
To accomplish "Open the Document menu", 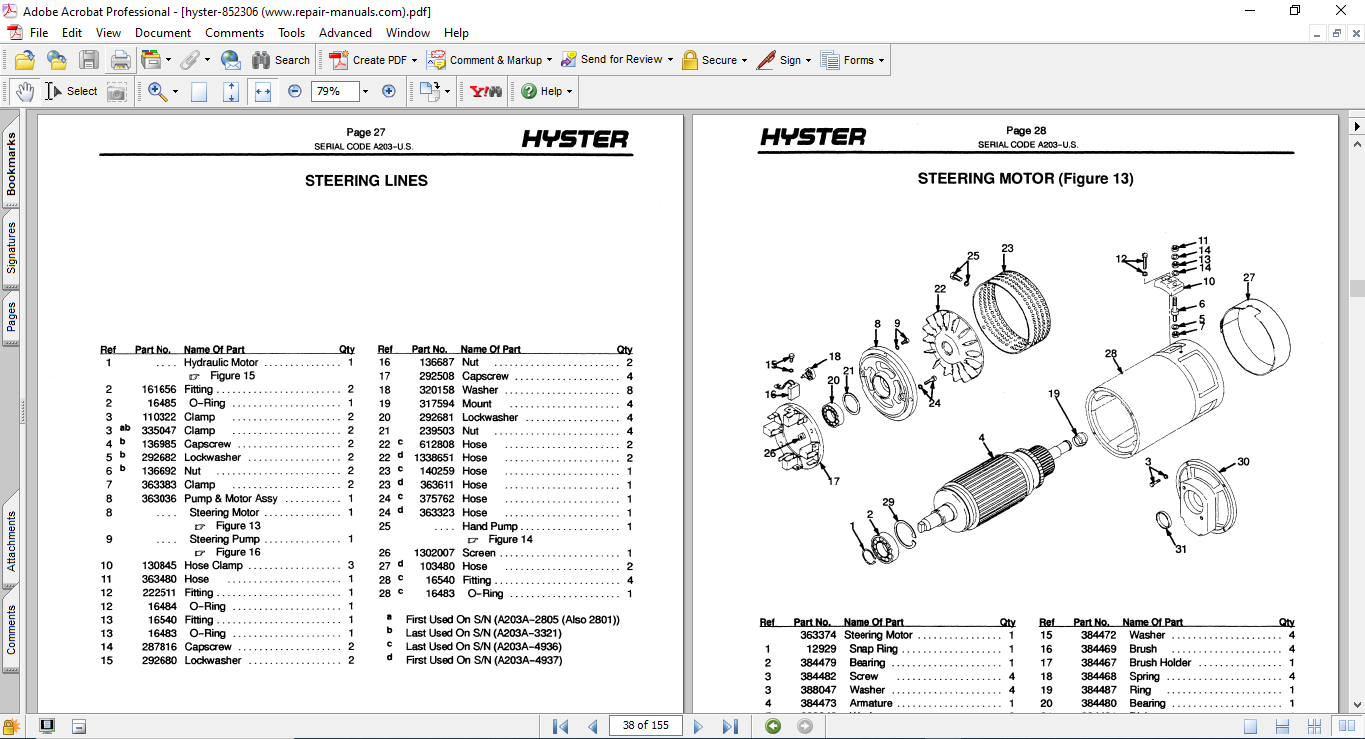I will 163,33.
